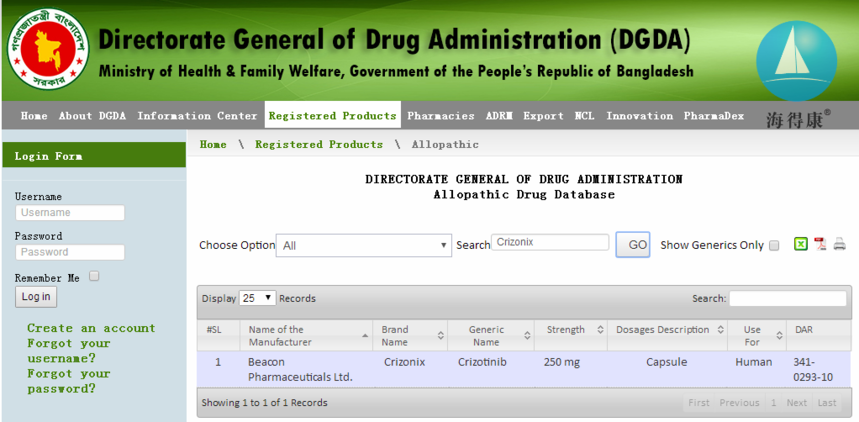Image resolution: width=859 pixels, height=422 pixels.
Task: Click Allopathic in the breadcrumb
Action: [445, 145]
